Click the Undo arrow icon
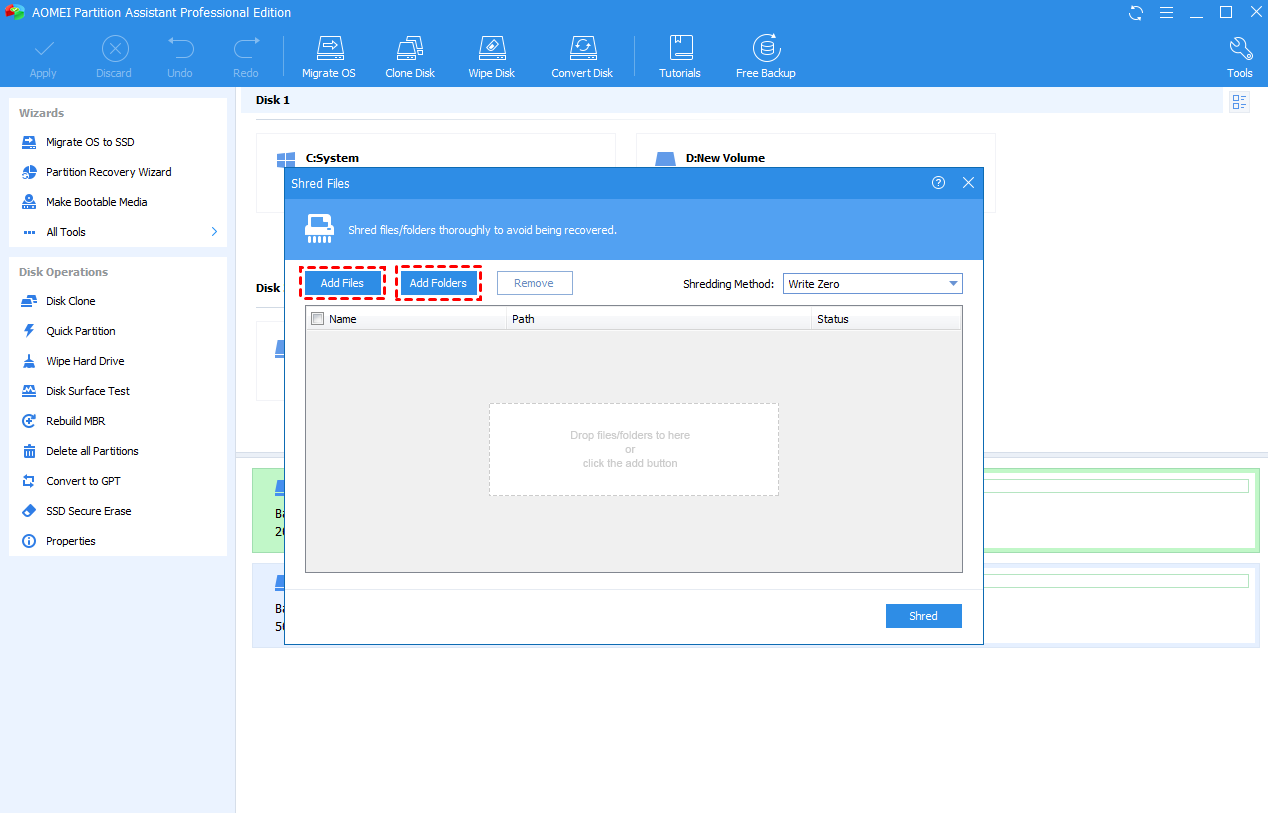 (x=180, y=48)
